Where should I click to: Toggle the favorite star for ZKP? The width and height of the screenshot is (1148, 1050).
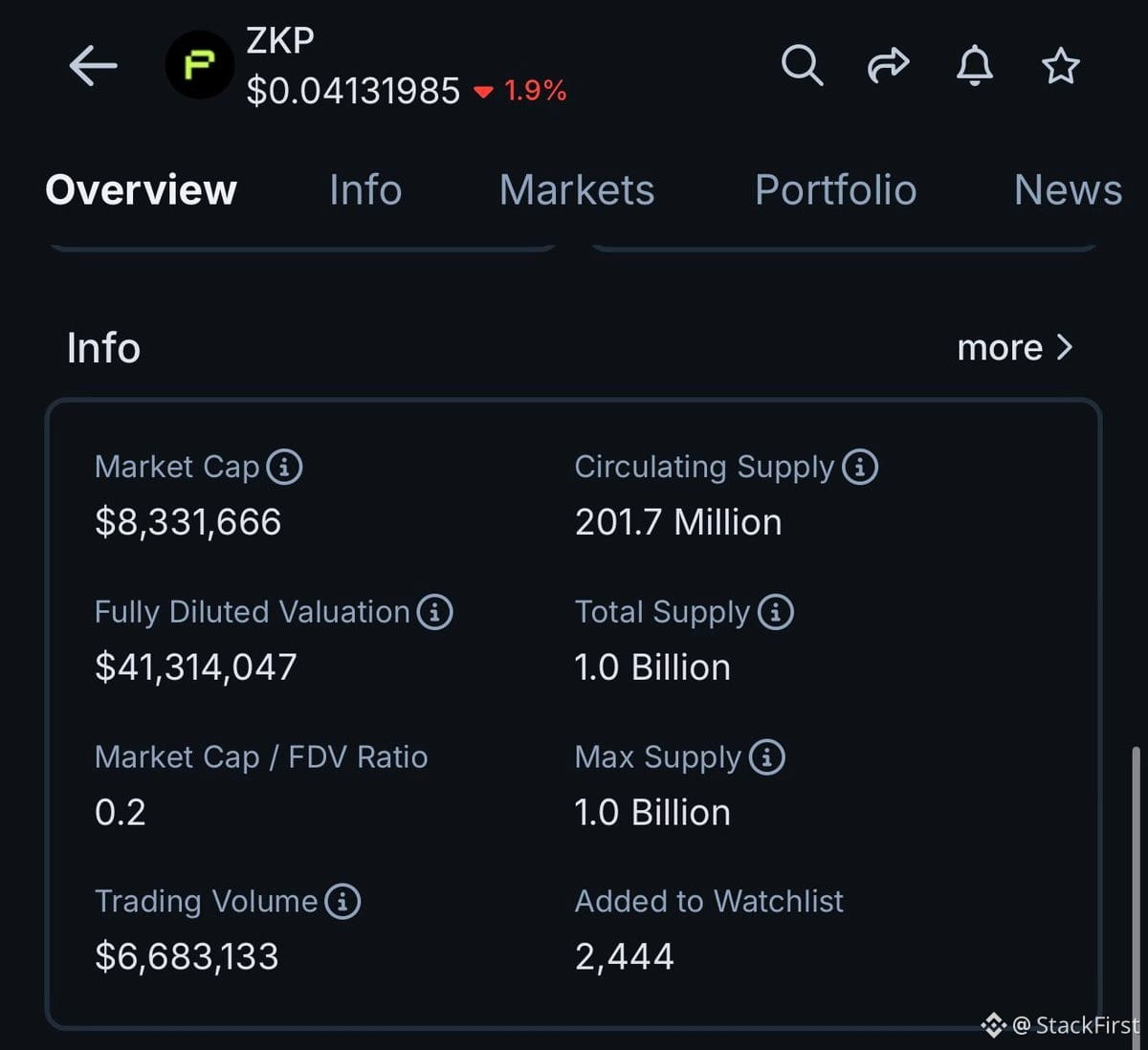click(x=1060, y=66)
